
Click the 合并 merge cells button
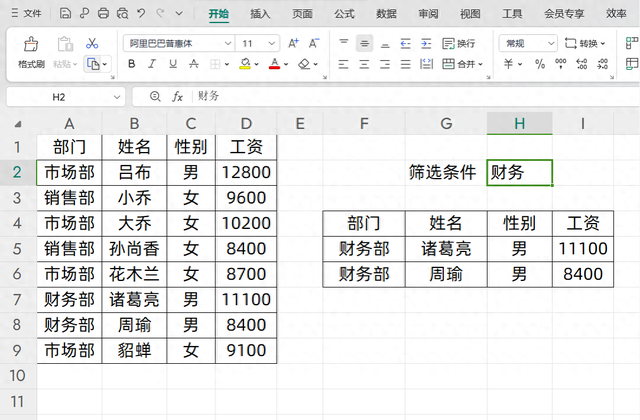pos(460,64)
